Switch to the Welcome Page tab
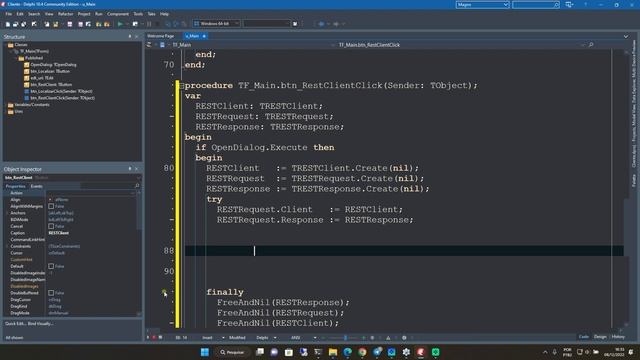Viewport: 640px width, 360px height. 160,36
